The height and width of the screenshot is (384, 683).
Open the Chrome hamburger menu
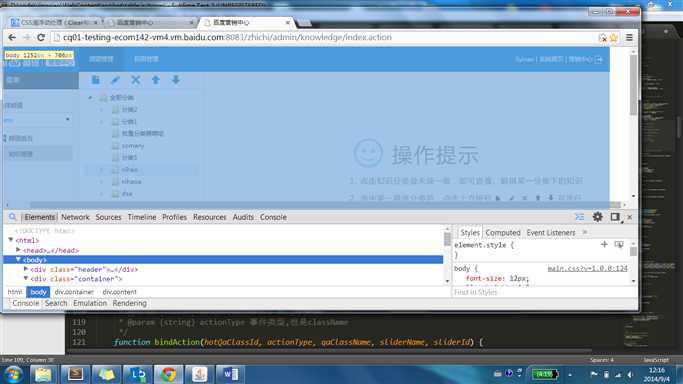pyautogui.click(x=629, y=37)
